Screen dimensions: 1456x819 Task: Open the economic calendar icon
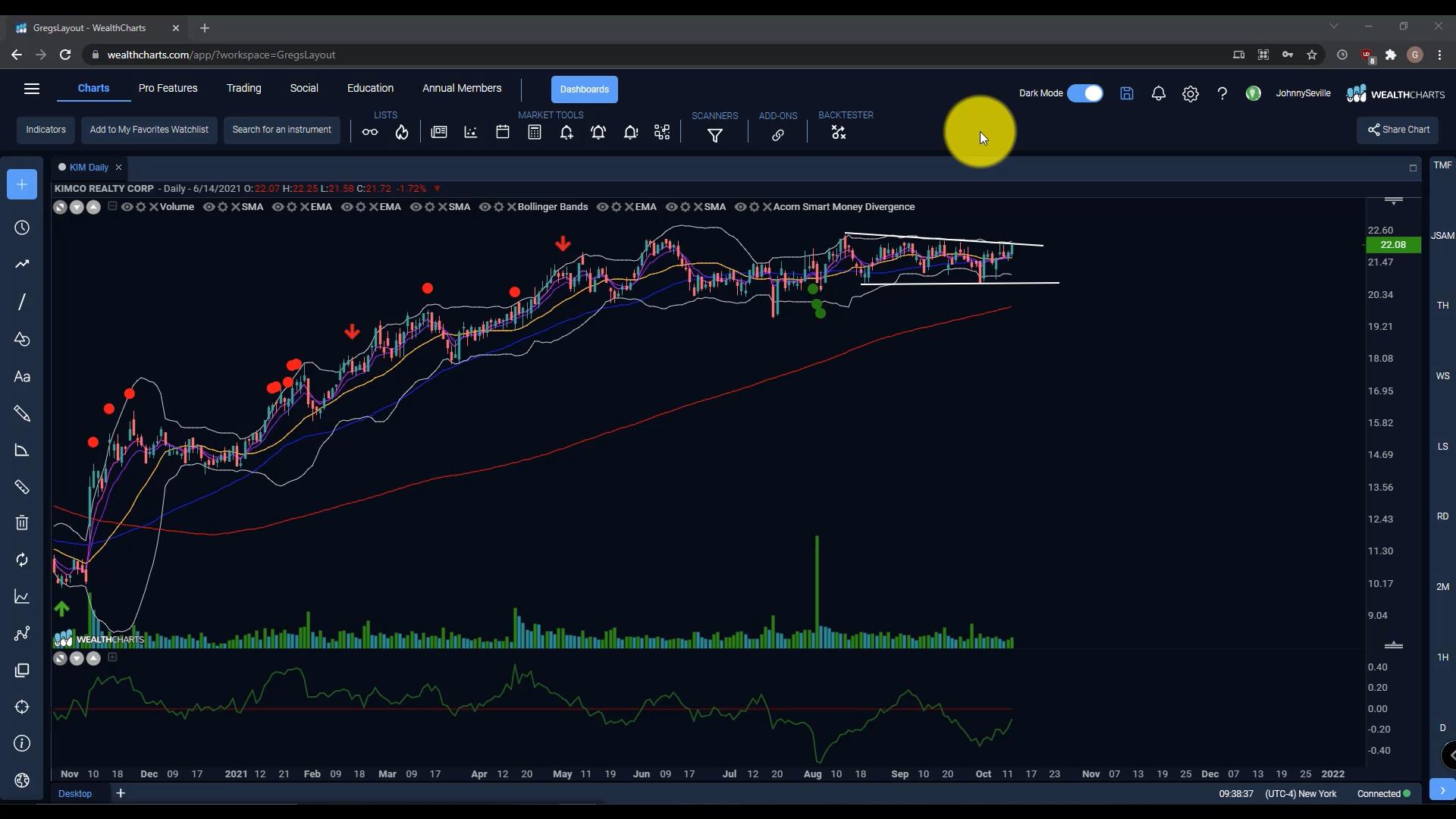click(x=503, y=133)
